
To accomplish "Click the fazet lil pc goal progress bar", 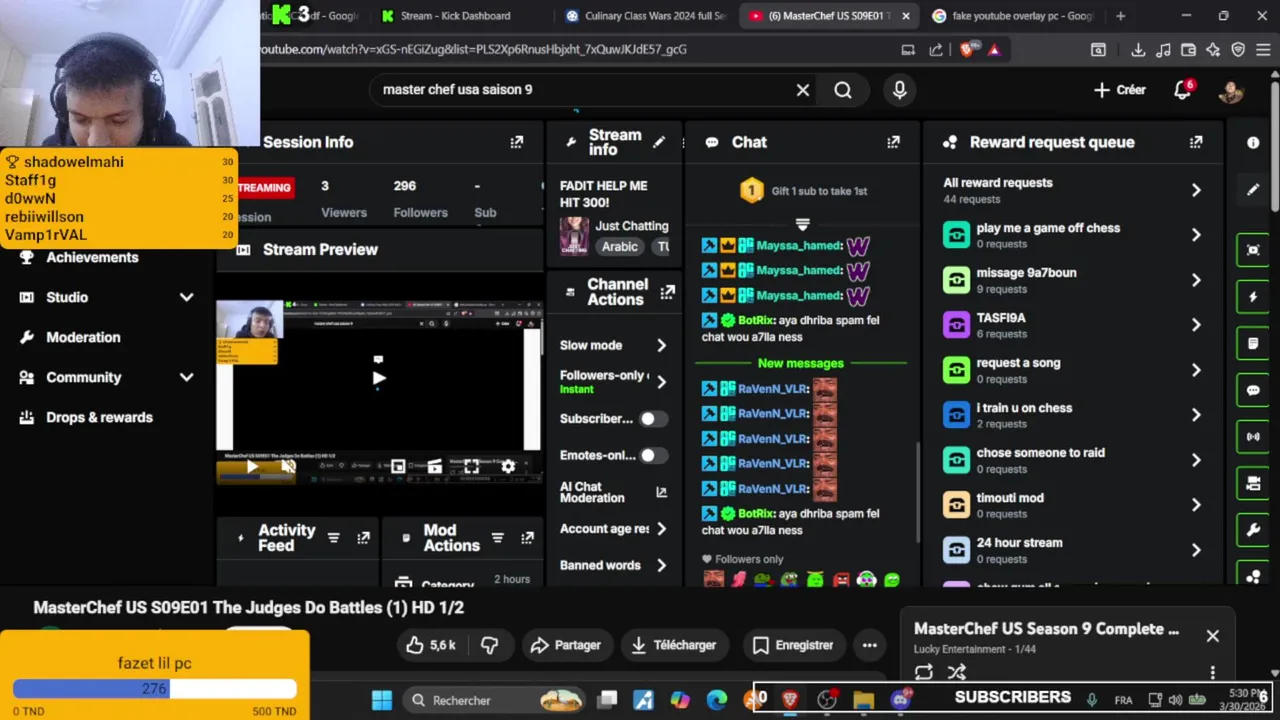I will (x=155, y=689).
